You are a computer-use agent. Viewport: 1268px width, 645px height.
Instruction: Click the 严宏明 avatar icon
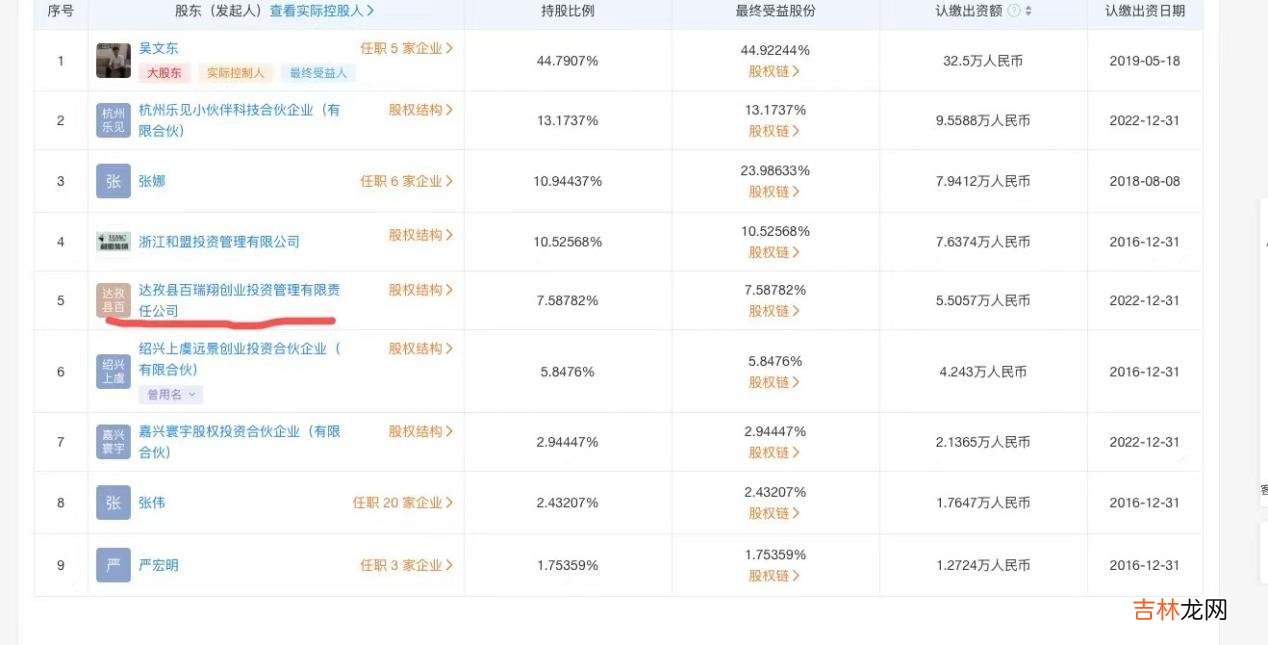113,565
